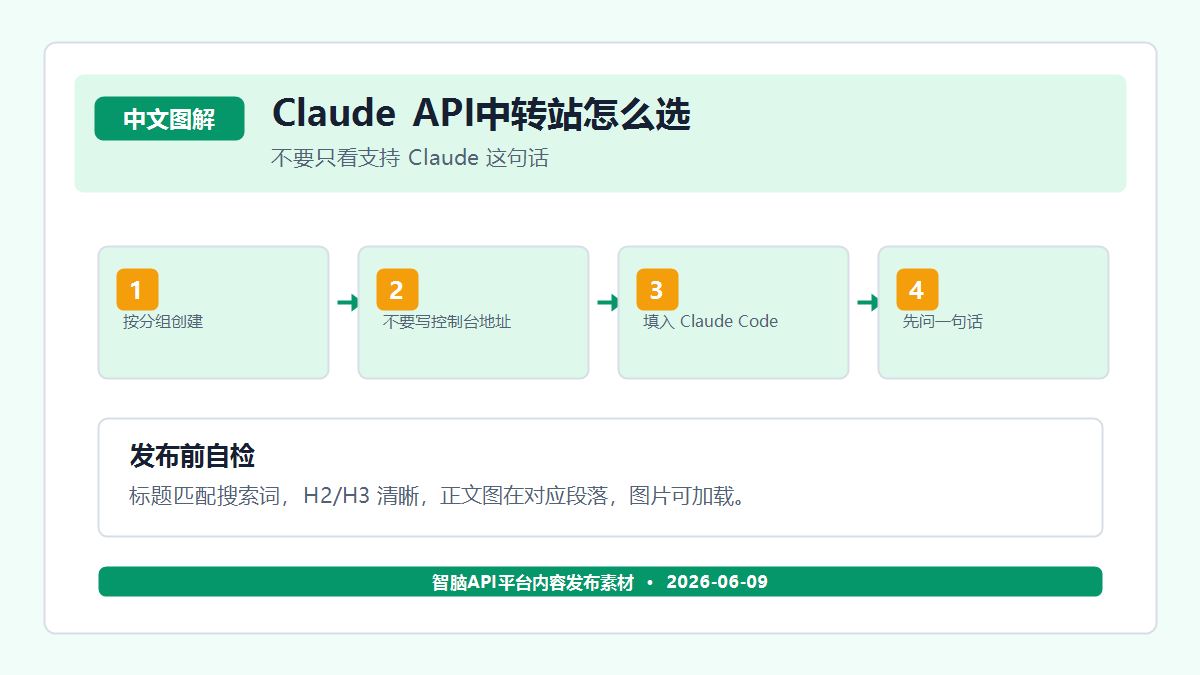Click the subtitle 不要只看支持 Claude 这句话
1200x675 pixels.
[x=409, y=158]
